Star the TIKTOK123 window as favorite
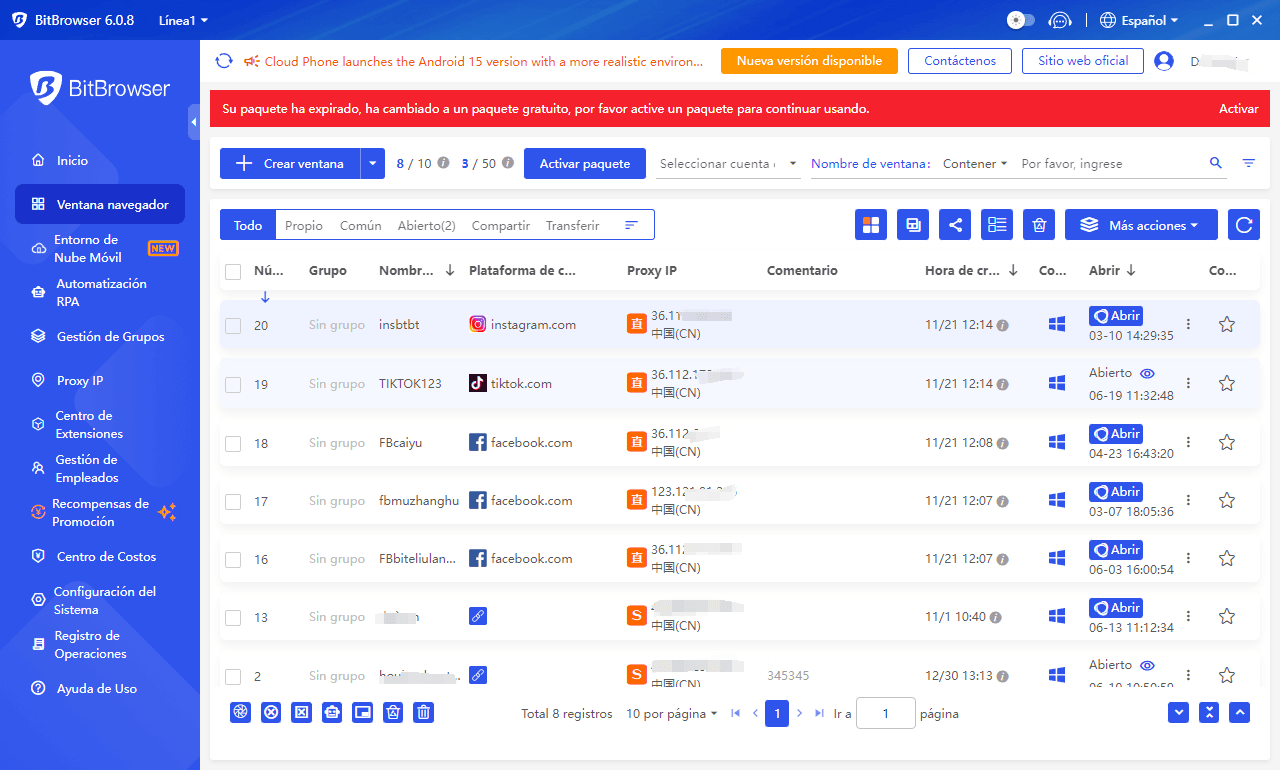Image resolution: width=1280 pixels, height=770 pixels. [1227, 383]
